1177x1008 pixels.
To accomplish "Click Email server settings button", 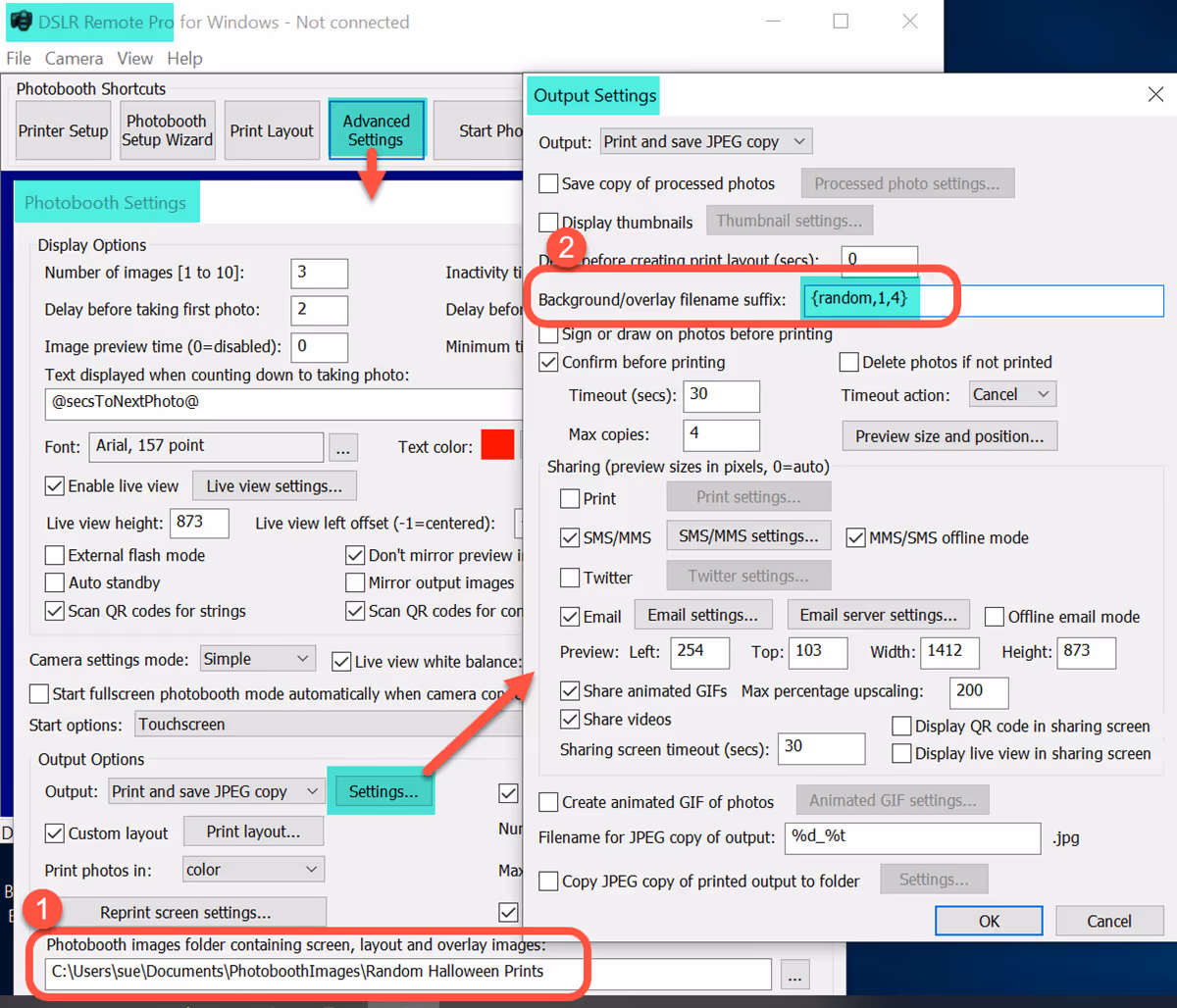I will (878, 615).
